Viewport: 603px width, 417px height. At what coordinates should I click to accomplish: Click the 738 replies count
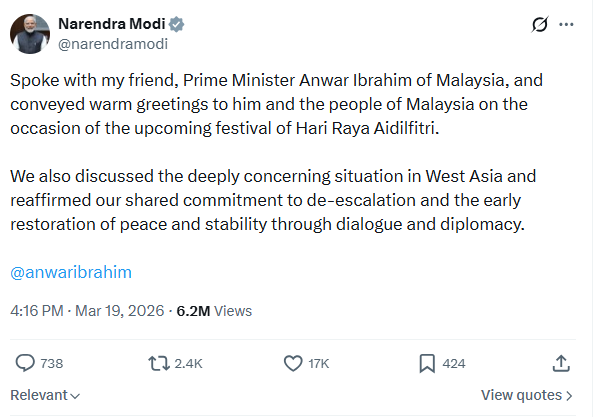[52, 363]
